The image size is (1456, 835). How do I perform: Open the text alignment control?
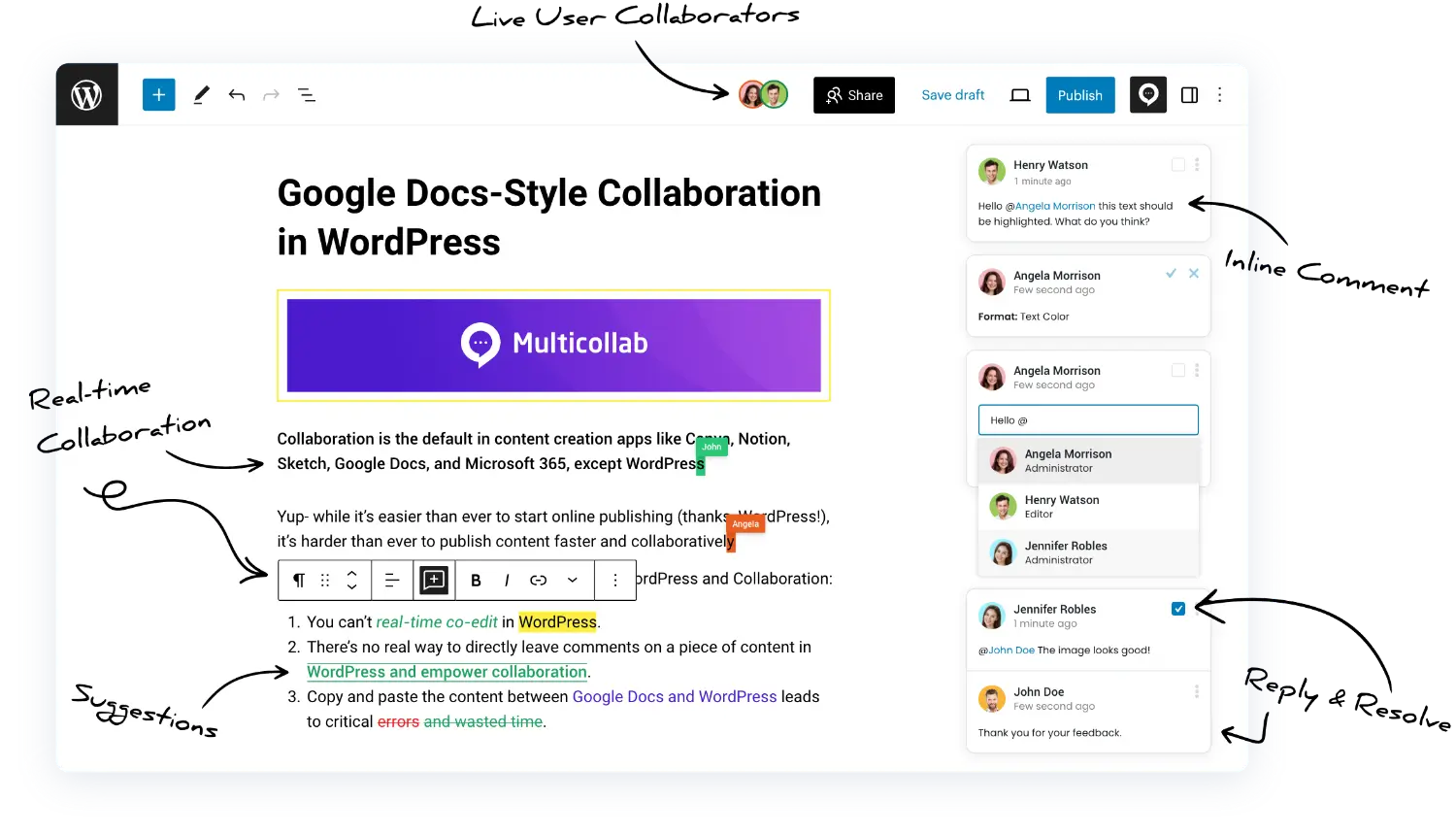(x=392, y=580)
